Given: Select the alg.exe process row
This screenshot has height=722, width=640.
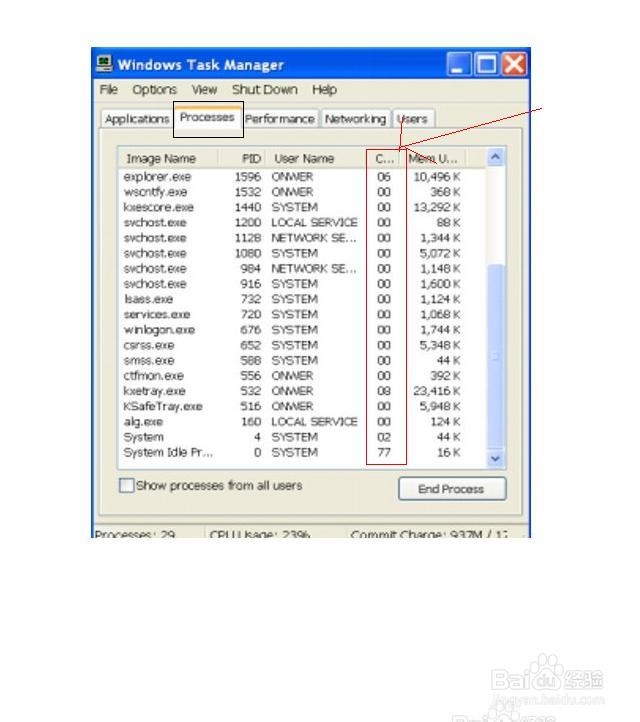Looking at the screenshot, I should tap(302, 421).
